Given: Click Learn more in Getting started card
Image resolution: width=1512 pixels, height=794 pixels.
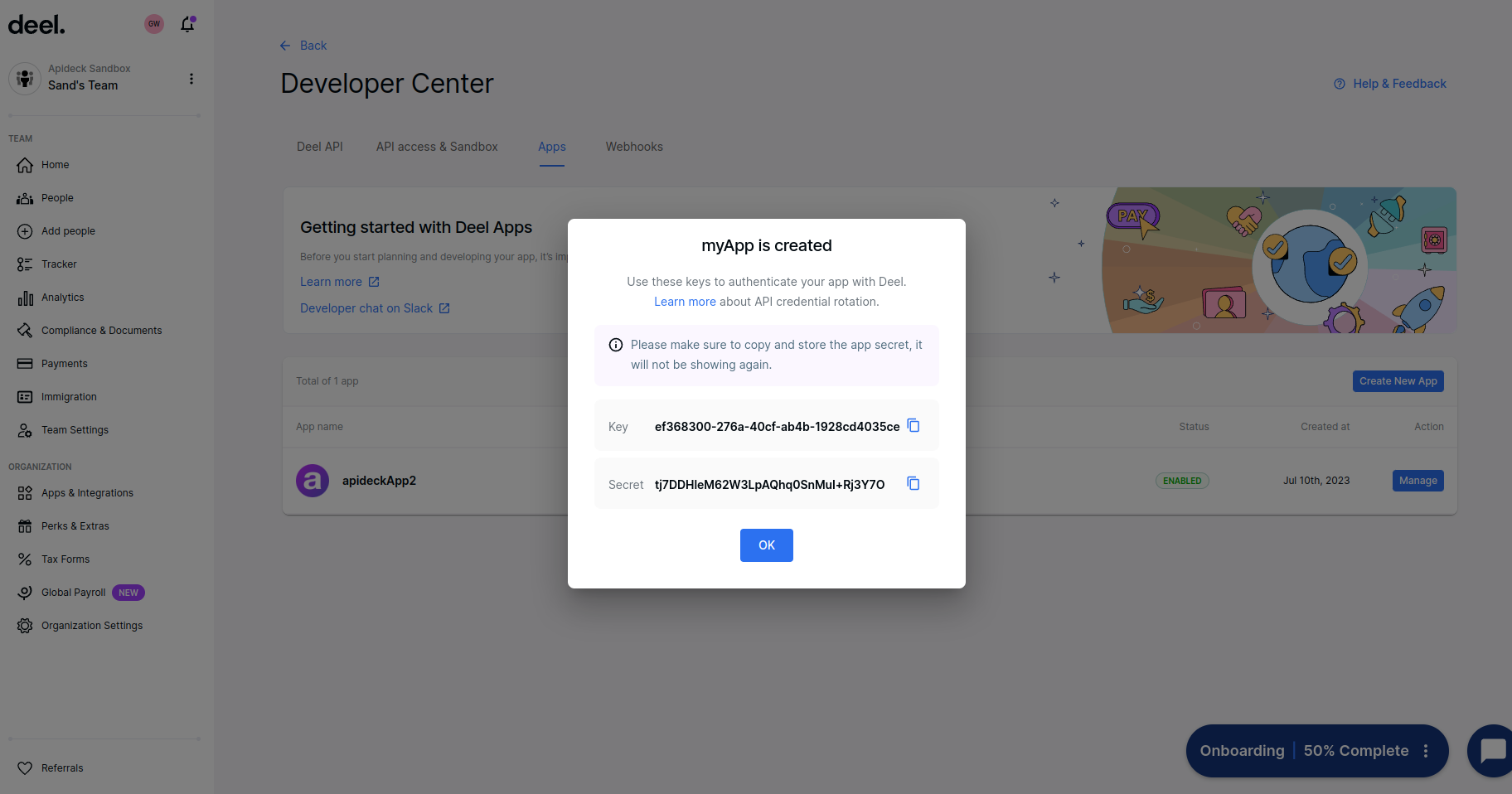Looking at the screenshot, I should point(340,282).
